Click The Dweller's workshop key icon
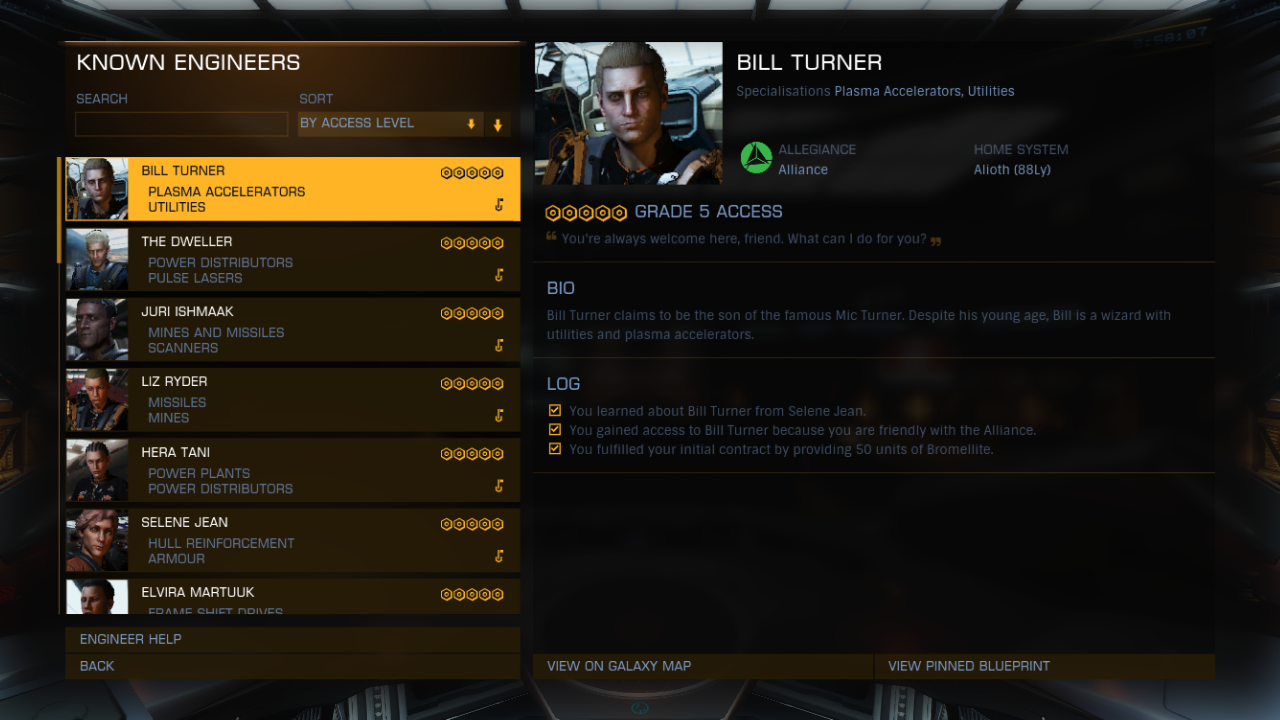This screenshot has width=1280, height=720. (499, 275)
